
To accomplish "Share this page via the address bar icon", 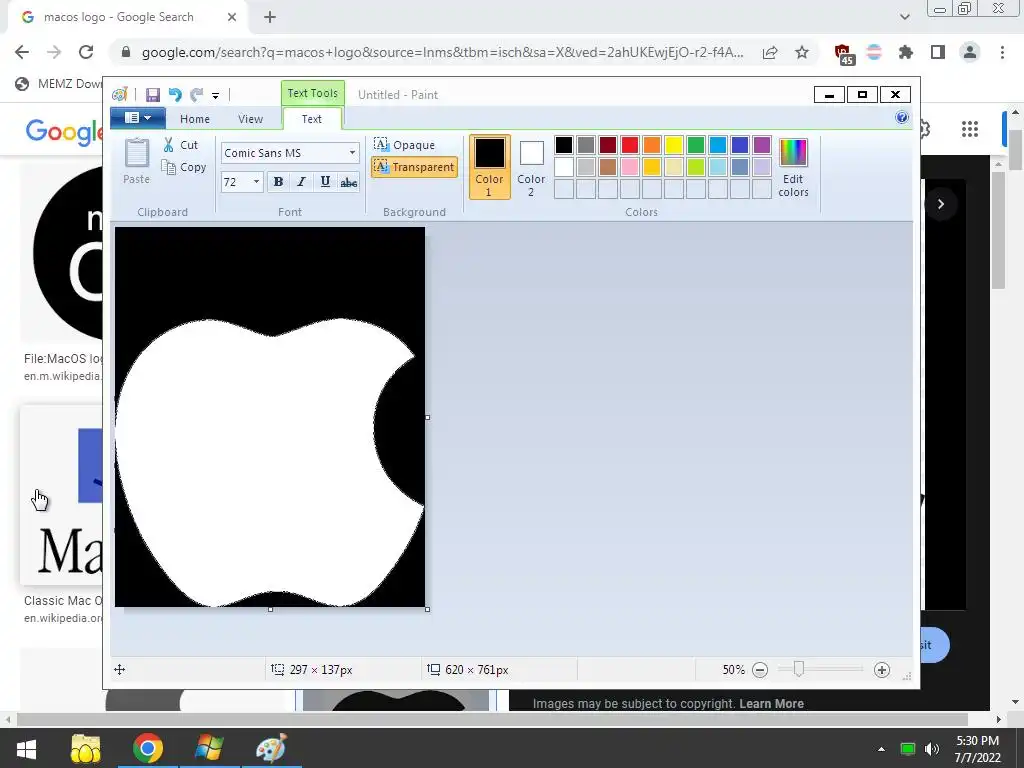I will pos(770,52).
